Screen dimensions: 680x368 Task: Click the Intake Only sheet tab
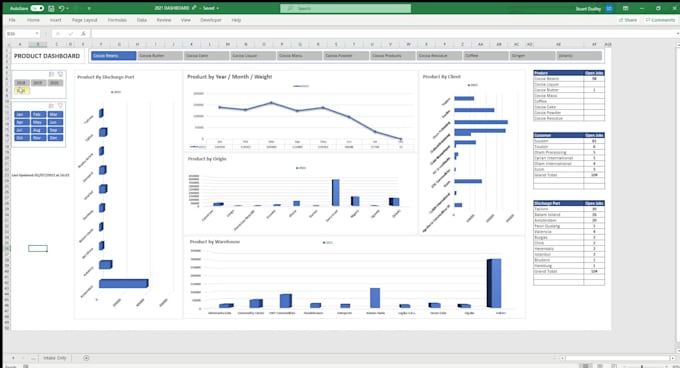pos(55,358)
